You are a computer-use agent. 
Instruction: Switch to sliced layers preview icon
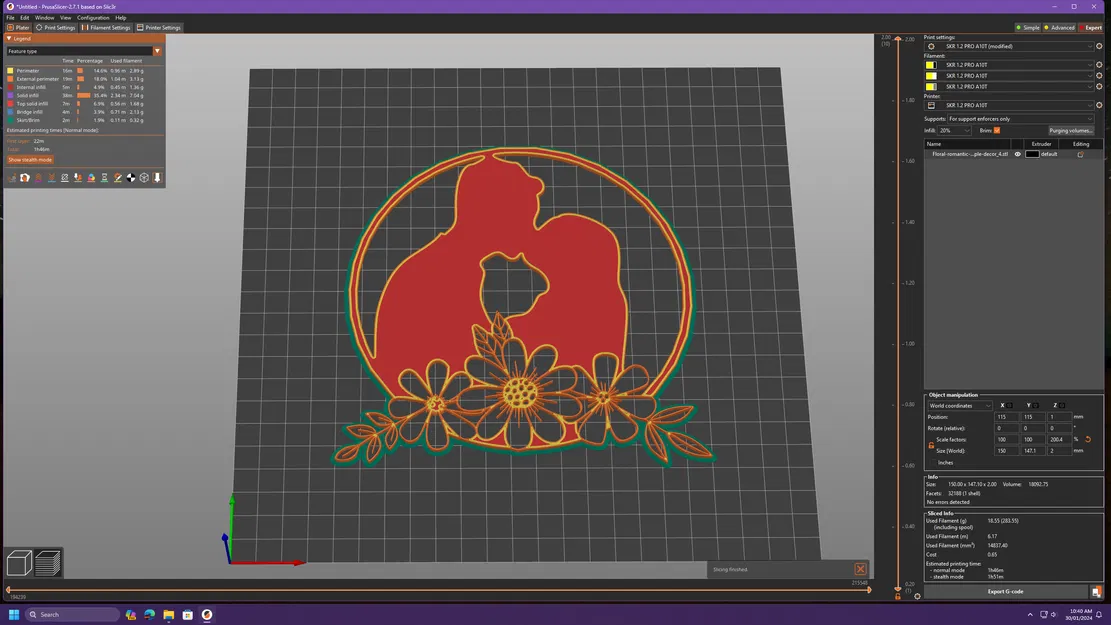[x=47, y=563]
